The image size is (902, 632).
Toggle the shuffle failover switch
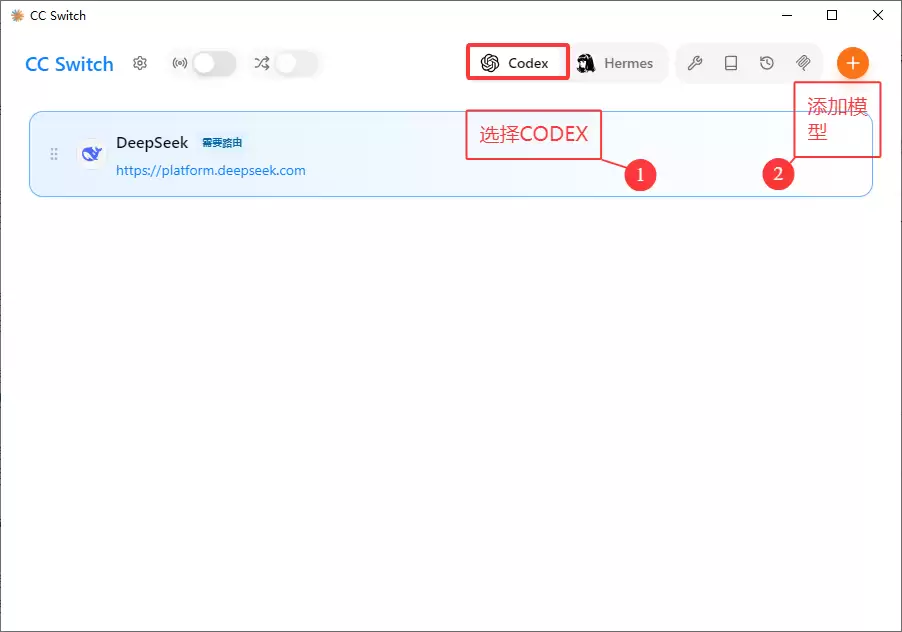pos(296,63)
